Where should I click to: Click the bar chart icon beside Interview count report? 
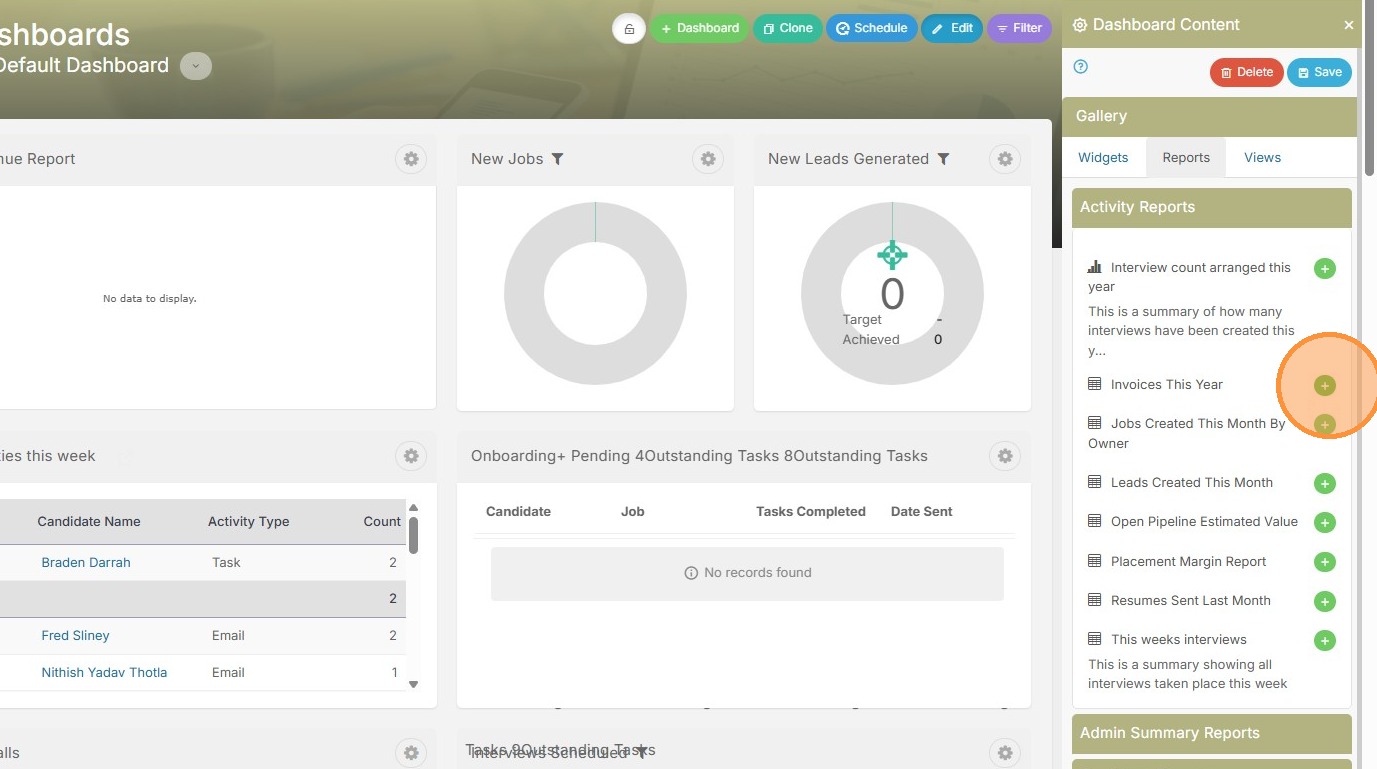click(x=1094, y=267)
